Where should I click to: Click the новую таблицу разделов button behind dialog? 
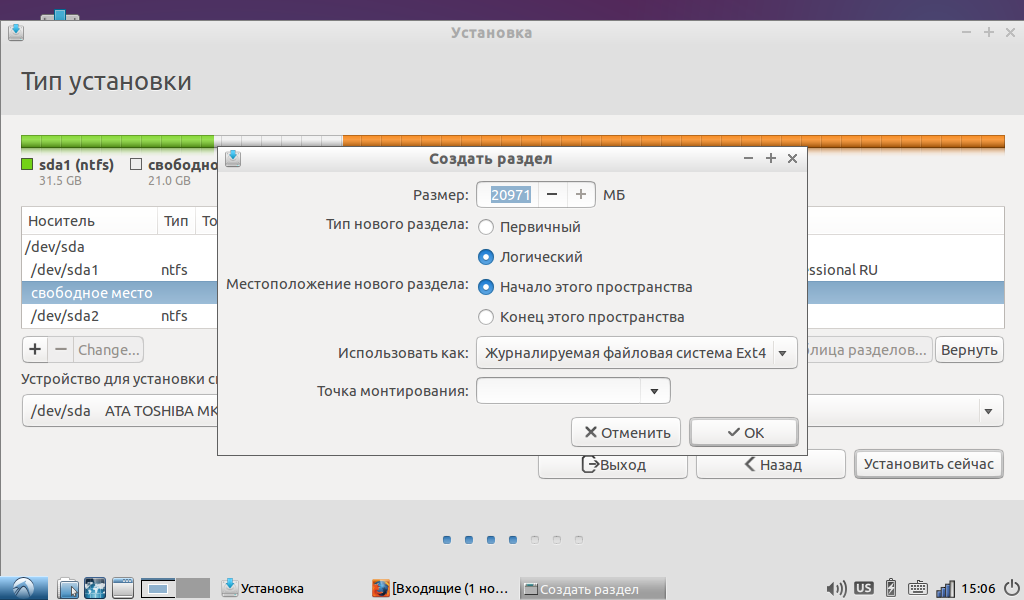pyautogui.click(x=869, y=349)
